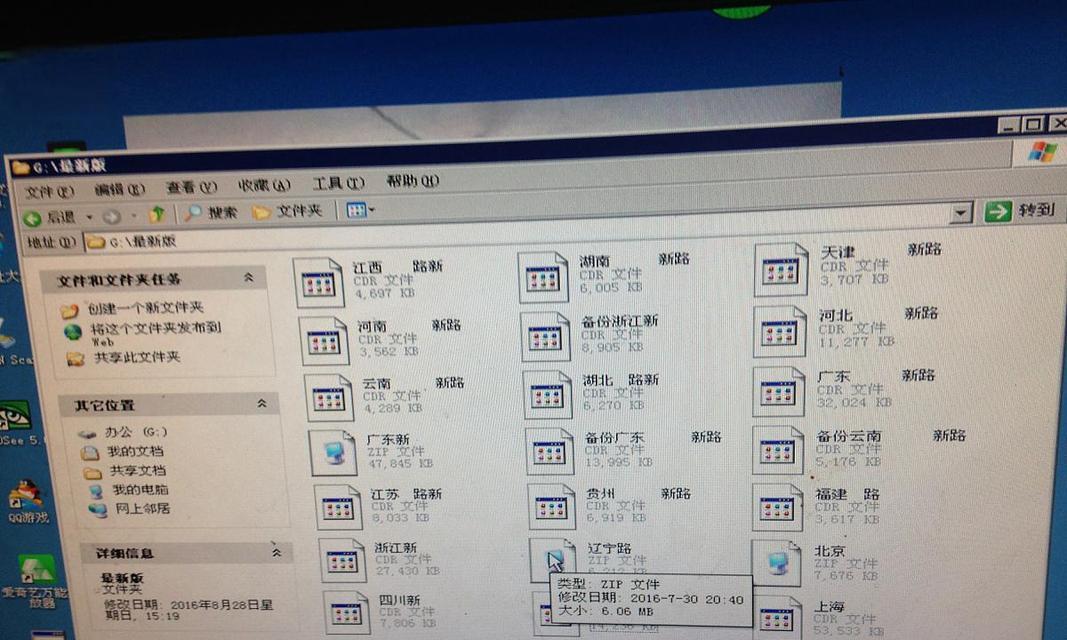
Task: Select the 备份浙江新 CDR file icon
Action: (x=545, y=337)
